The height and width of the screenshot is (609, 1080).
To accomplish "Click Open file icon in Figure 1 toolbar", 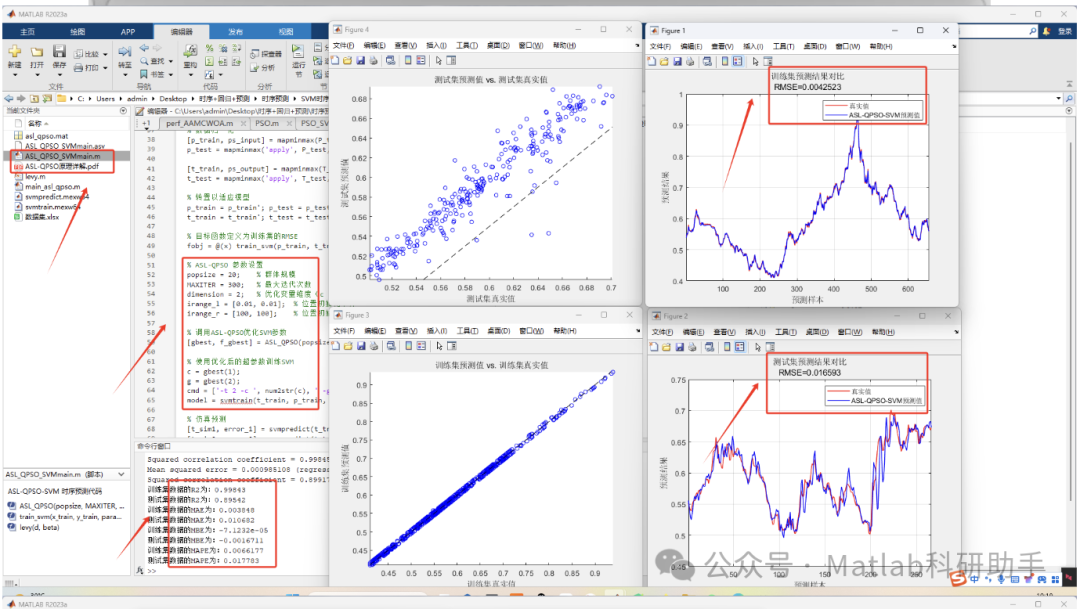I will (x=664, y=61).
